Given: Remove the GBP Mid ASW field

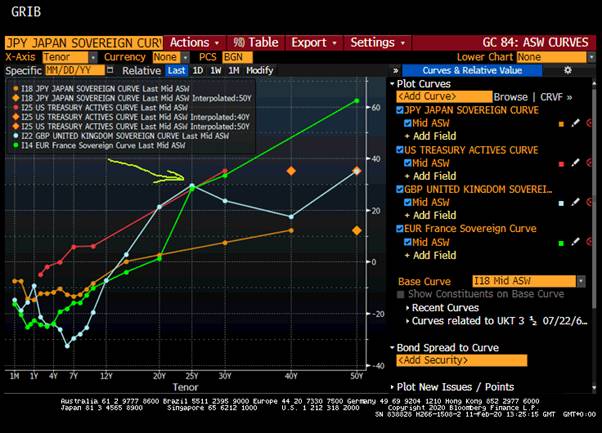Looking at the screenshot, I should [589, 202].
